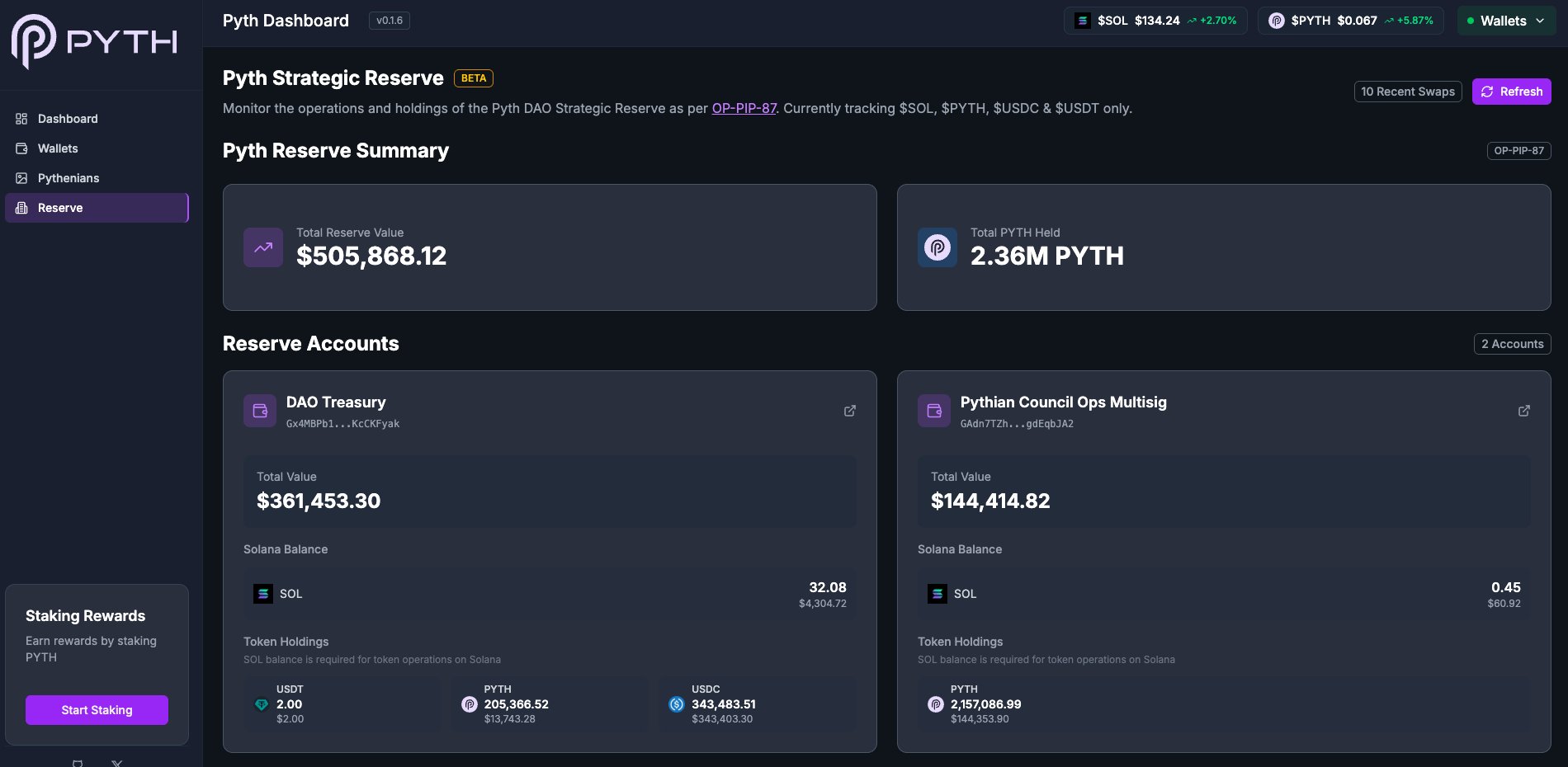Click the $SOL price ticker

[x=1155, y=21]
